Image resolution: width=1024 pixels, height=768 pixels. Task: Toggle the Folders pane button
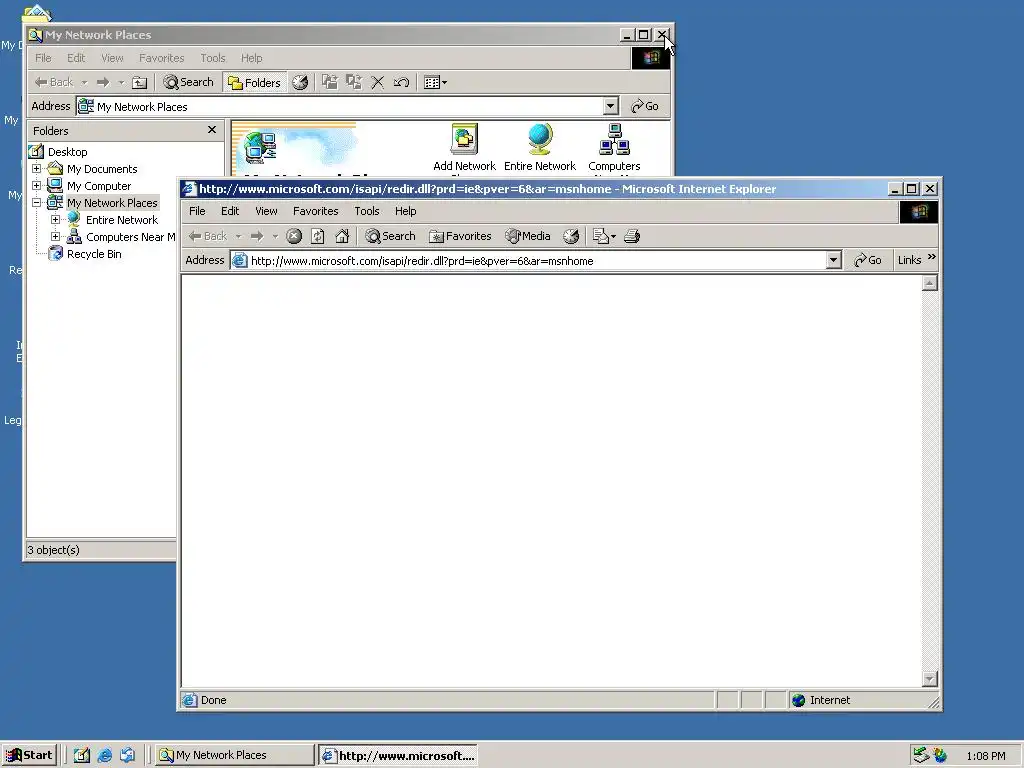(255, 82)
